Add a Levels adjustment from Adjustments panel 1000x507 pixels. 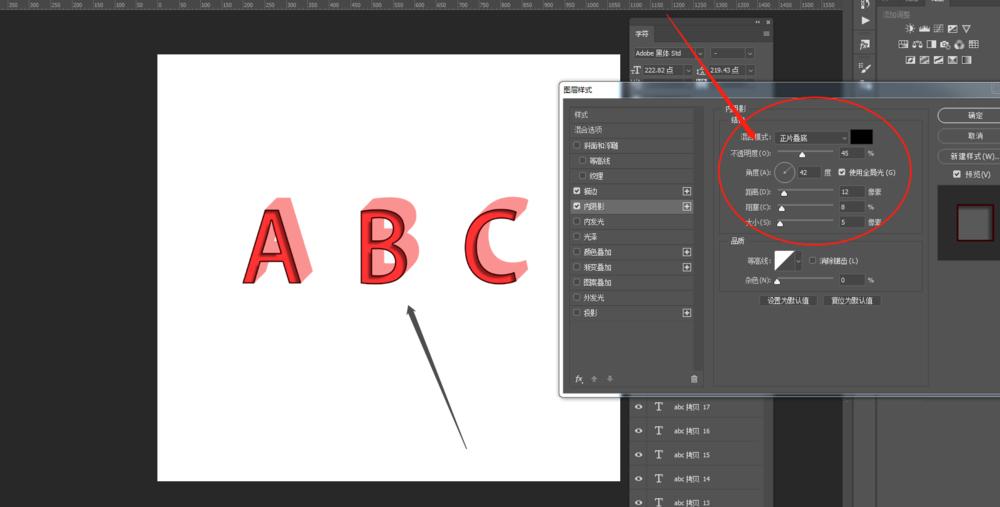(924, 29)
